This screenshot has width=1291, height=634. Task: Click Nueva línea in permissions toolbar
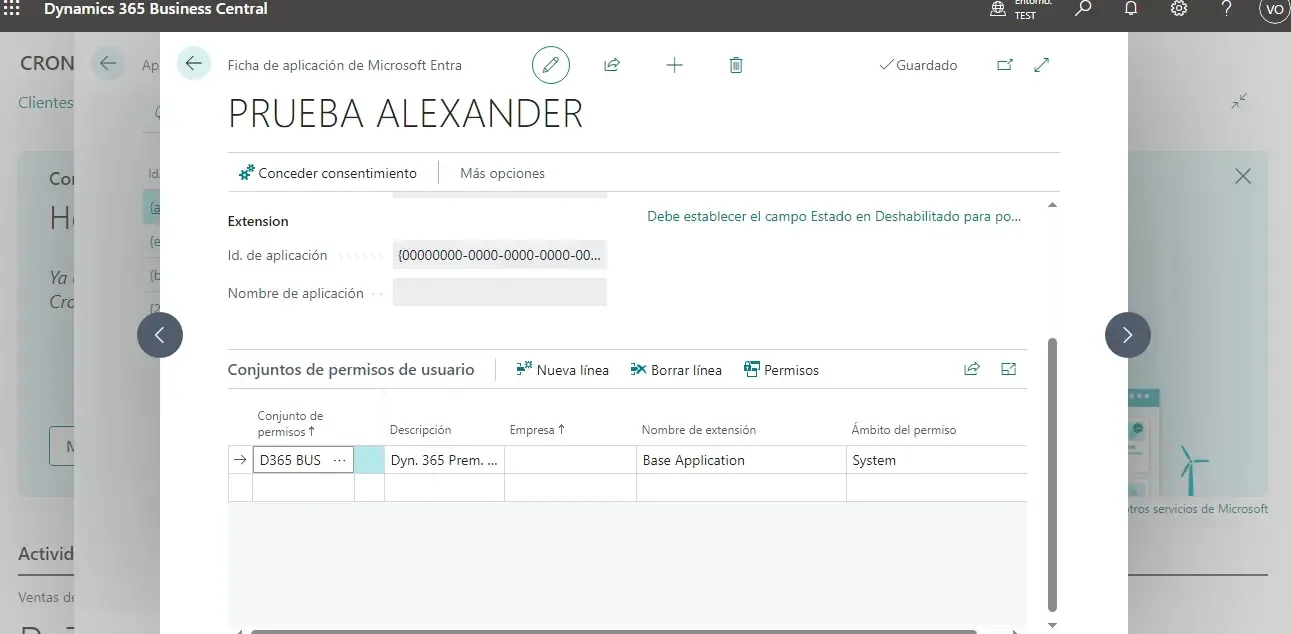562,370
